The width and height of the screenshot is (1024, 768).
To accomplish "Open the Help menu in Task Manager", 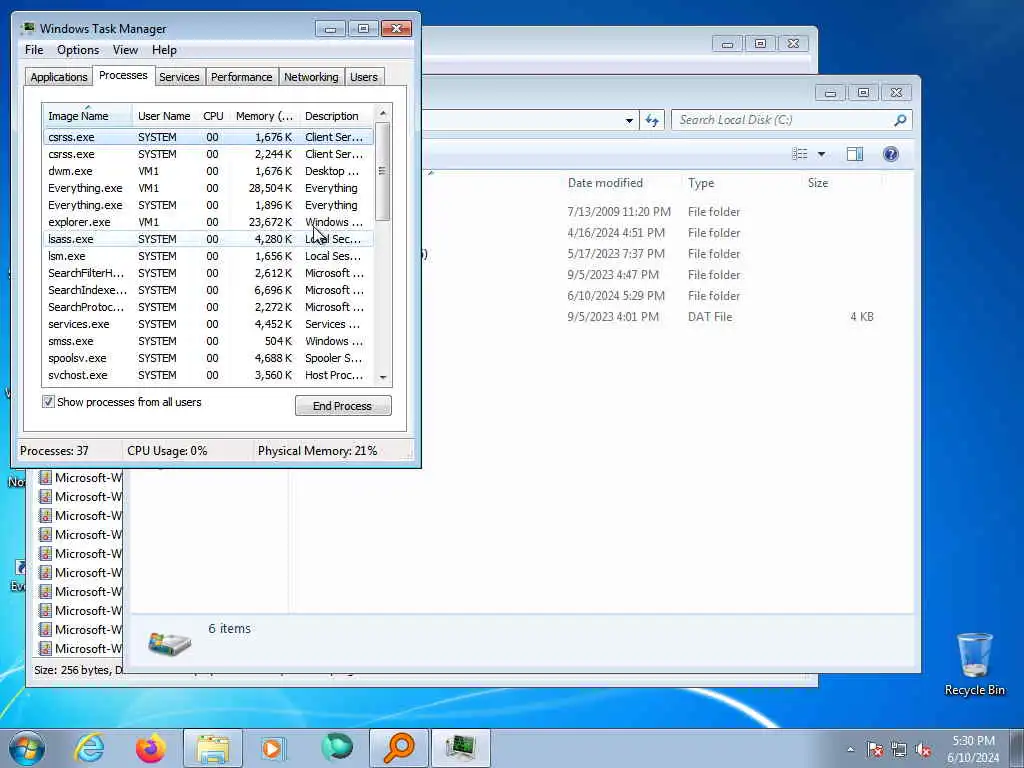I will [164, 50].
